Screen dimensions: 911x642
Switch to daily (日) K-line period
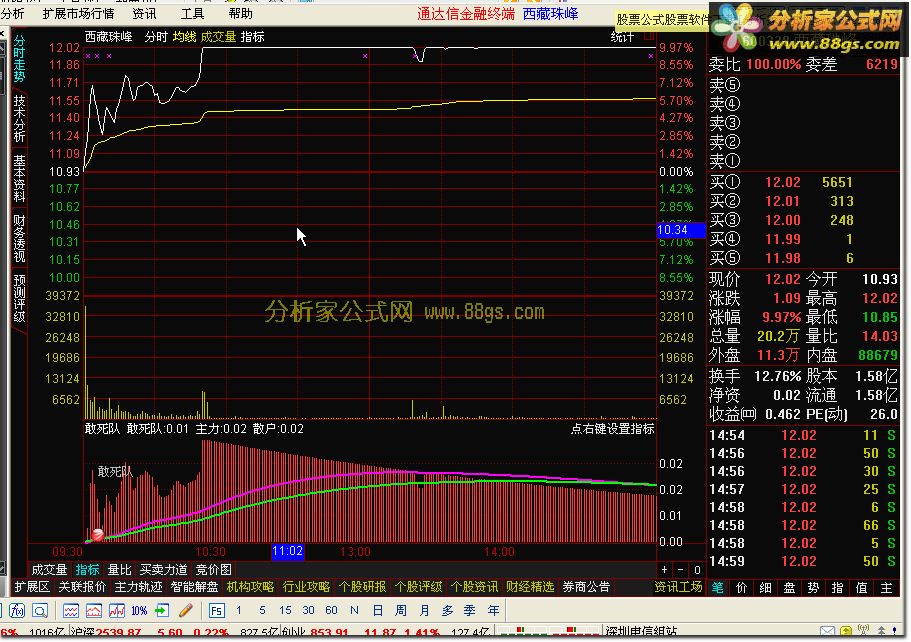[x=378, y=610]
